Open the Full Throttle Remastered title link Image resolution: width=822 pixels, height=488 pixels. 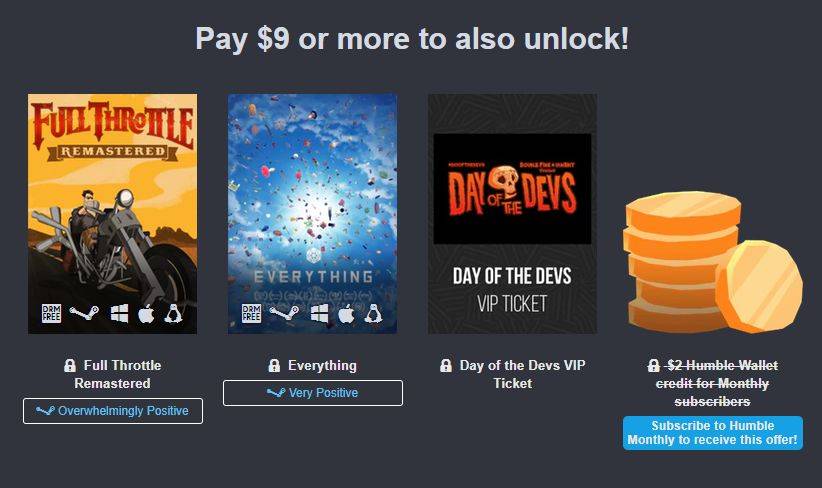(x=117, y=374)
